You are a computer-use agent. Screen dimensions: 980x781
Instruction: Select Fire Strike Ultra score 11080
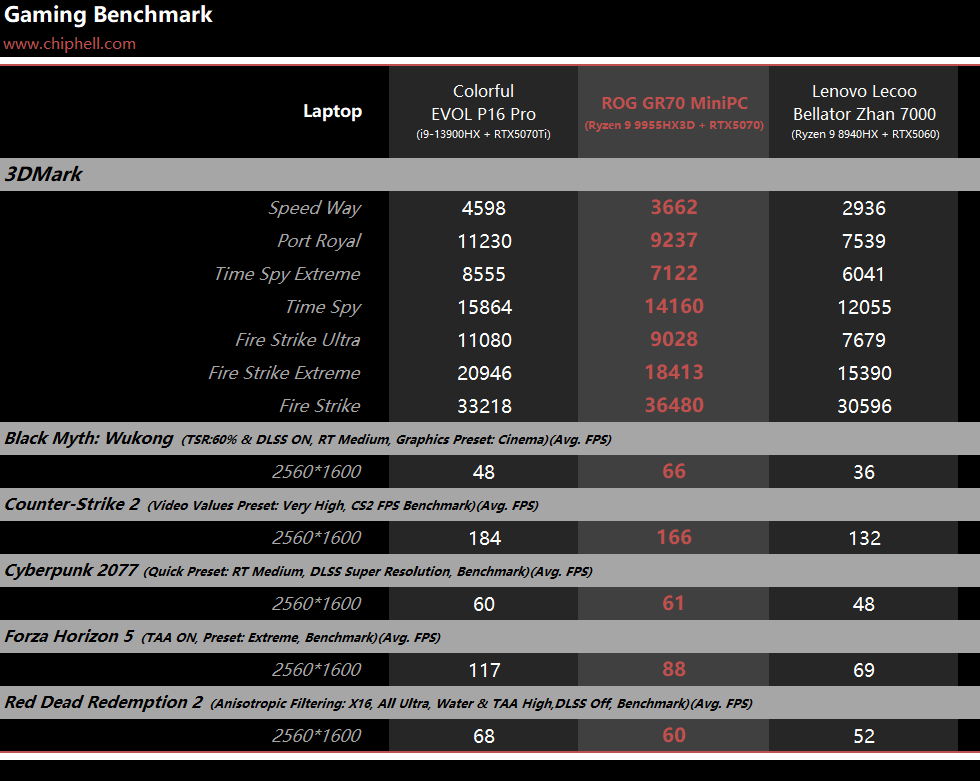coord(484,341)
